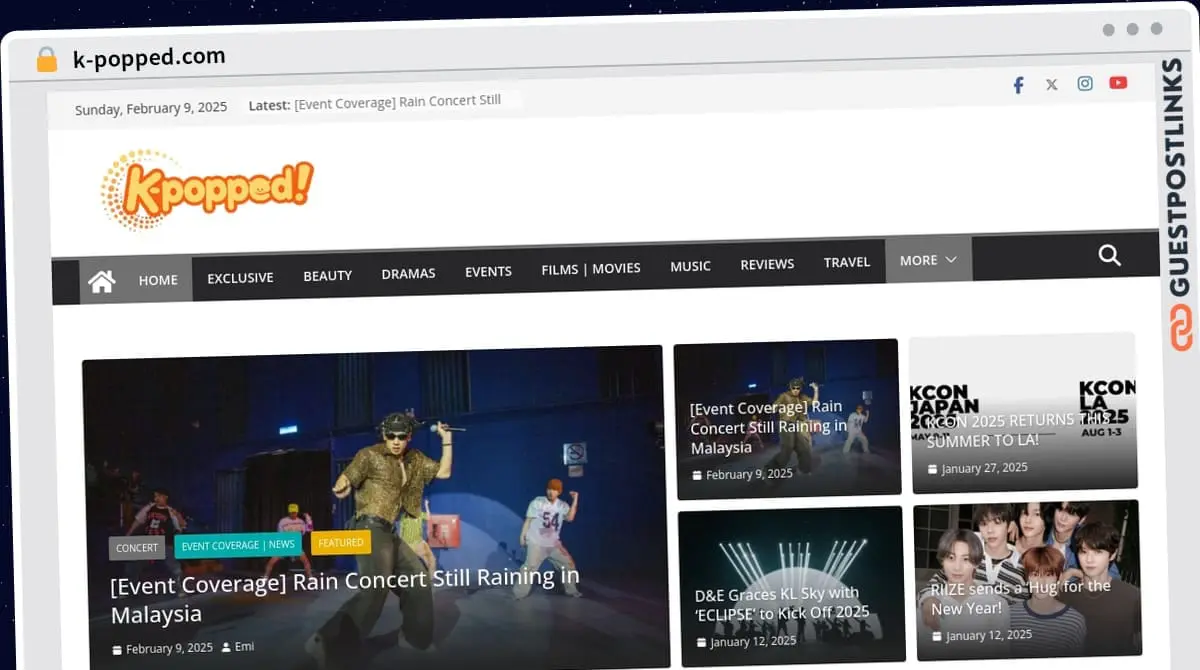1200x670 pixels.
Task: Click the TRAVEL navigation item
Action: tap(847, 262)
